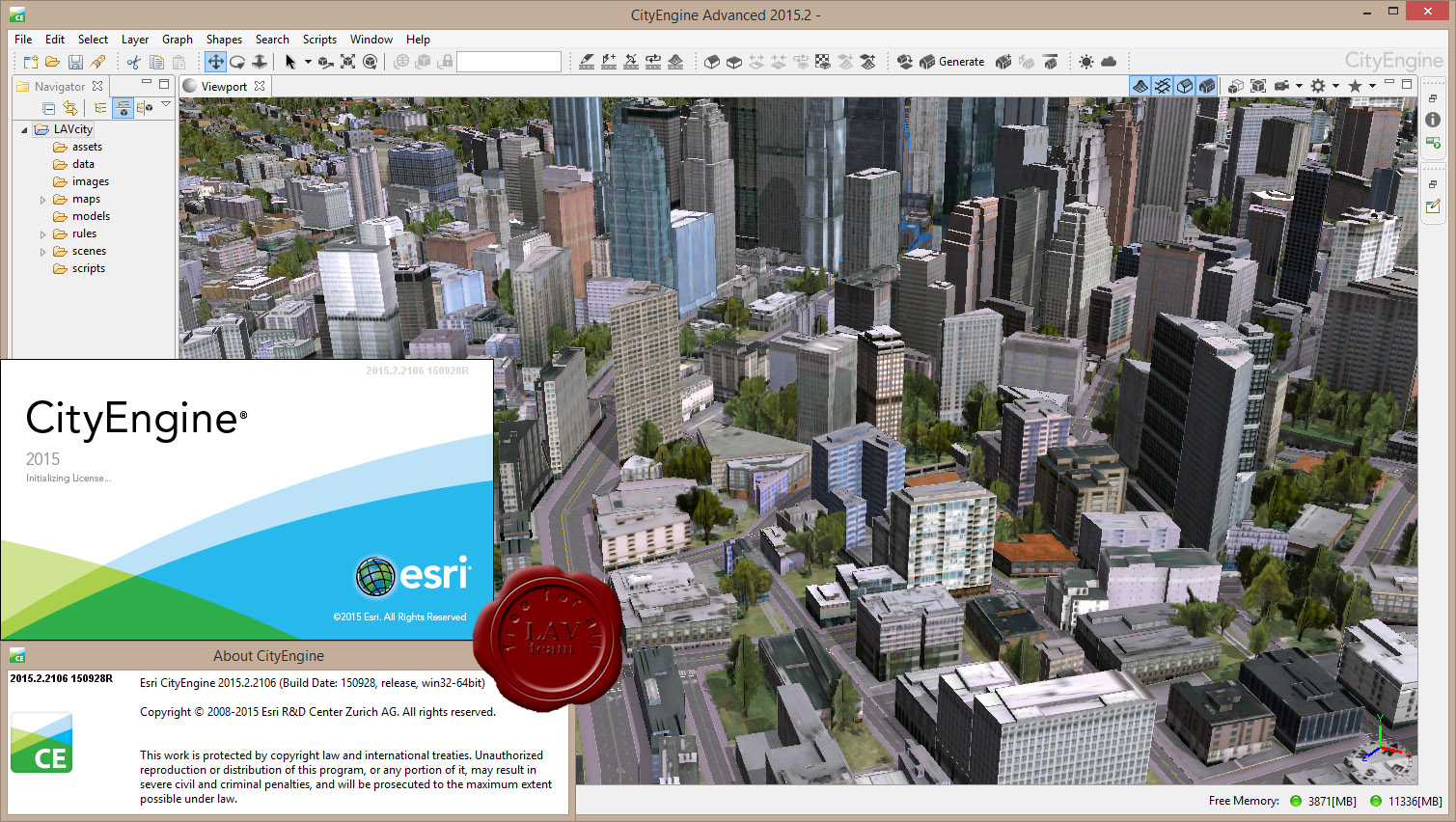This screenshot has height=822, width=1456.
Task: Click the New file icon in toolbar
Action: pyautogui.click(x=31, y=62)
